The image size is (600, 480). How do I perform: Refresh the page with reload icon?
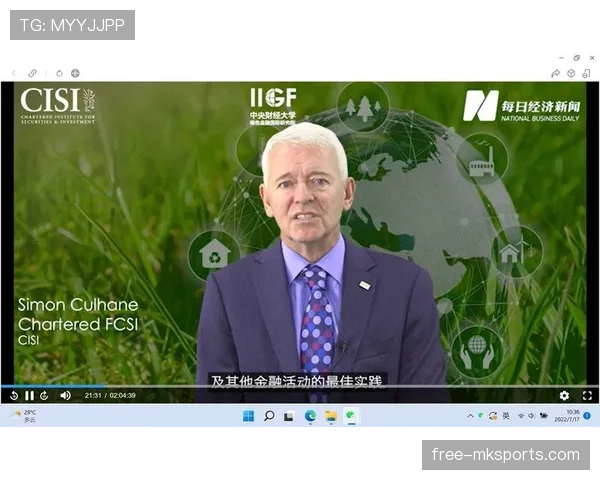pyautogui.click(x=60, y=73)
